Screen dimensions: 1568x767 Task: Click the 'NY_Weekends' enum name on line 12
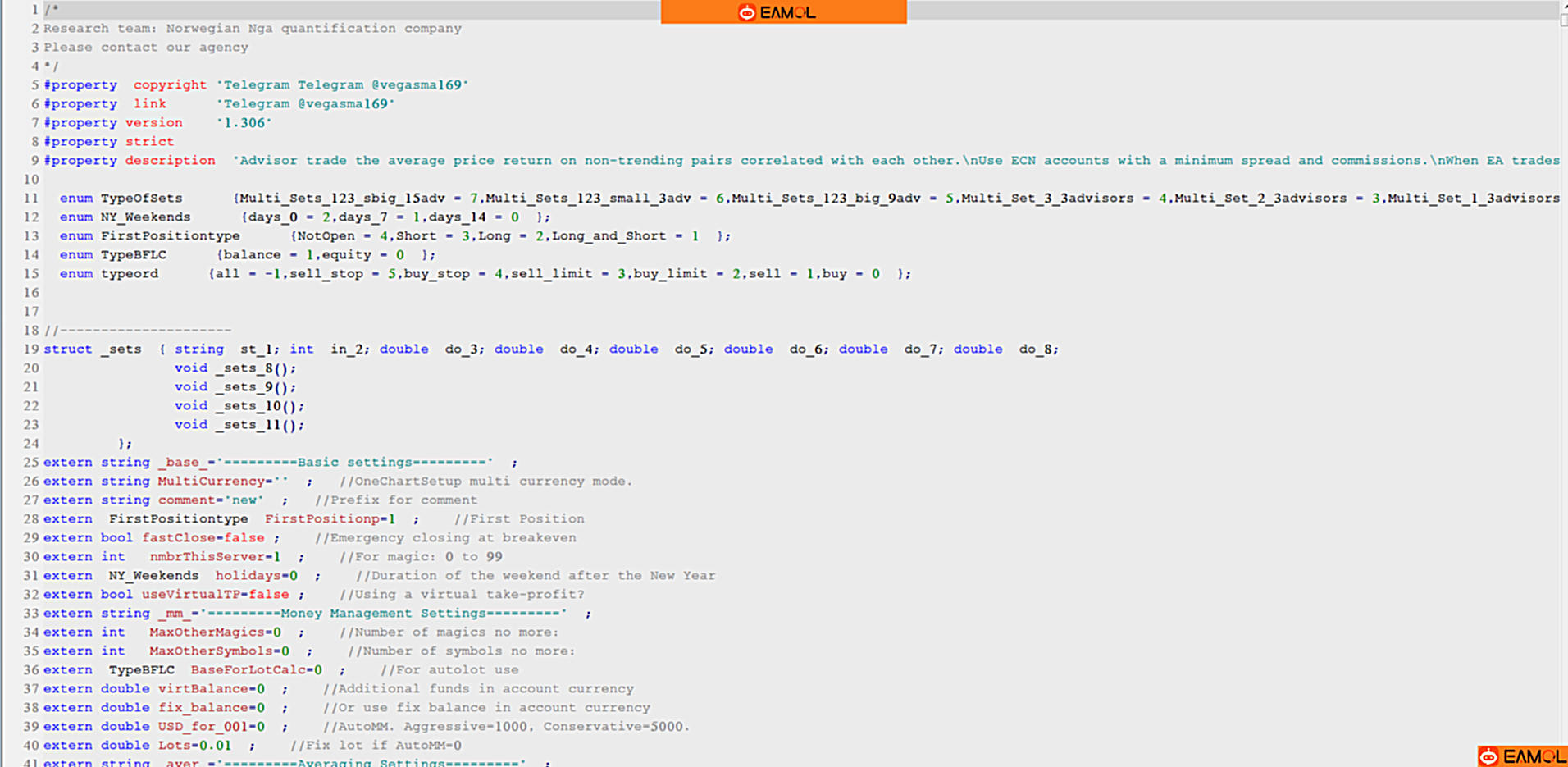coord(145,217)
